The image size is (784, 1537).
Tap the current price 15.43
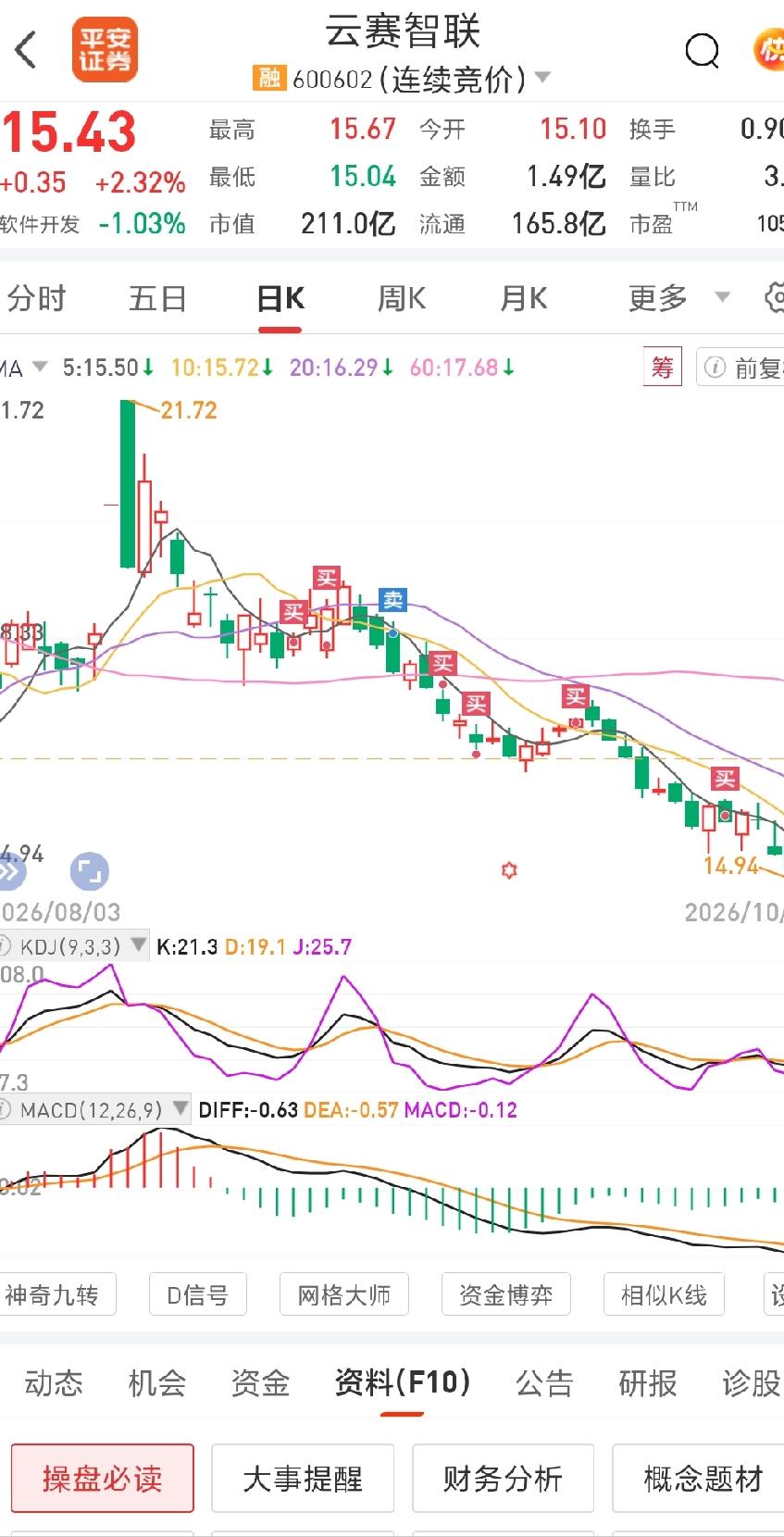tap(69, 131)
